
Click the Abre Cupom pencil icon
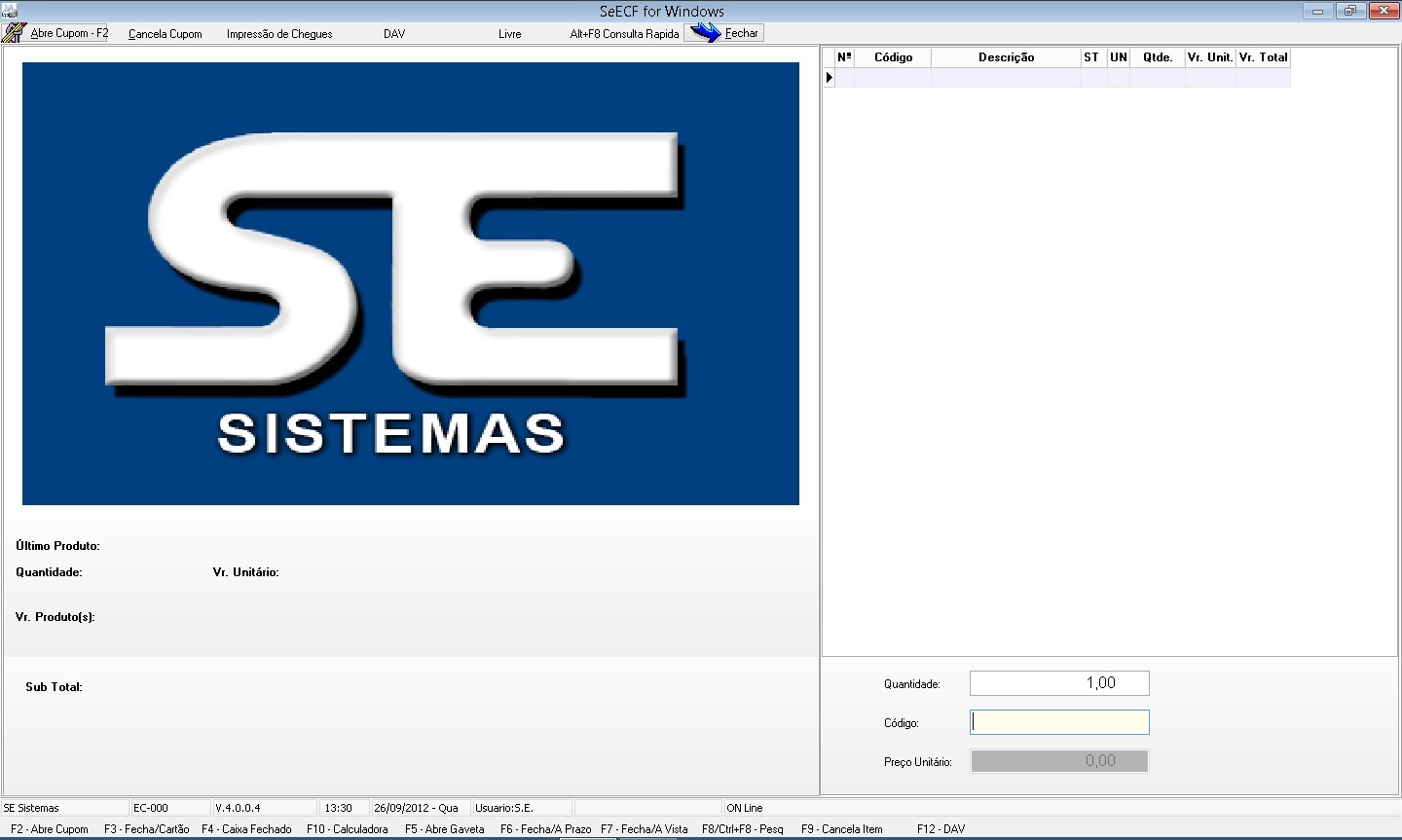(15, 33)
